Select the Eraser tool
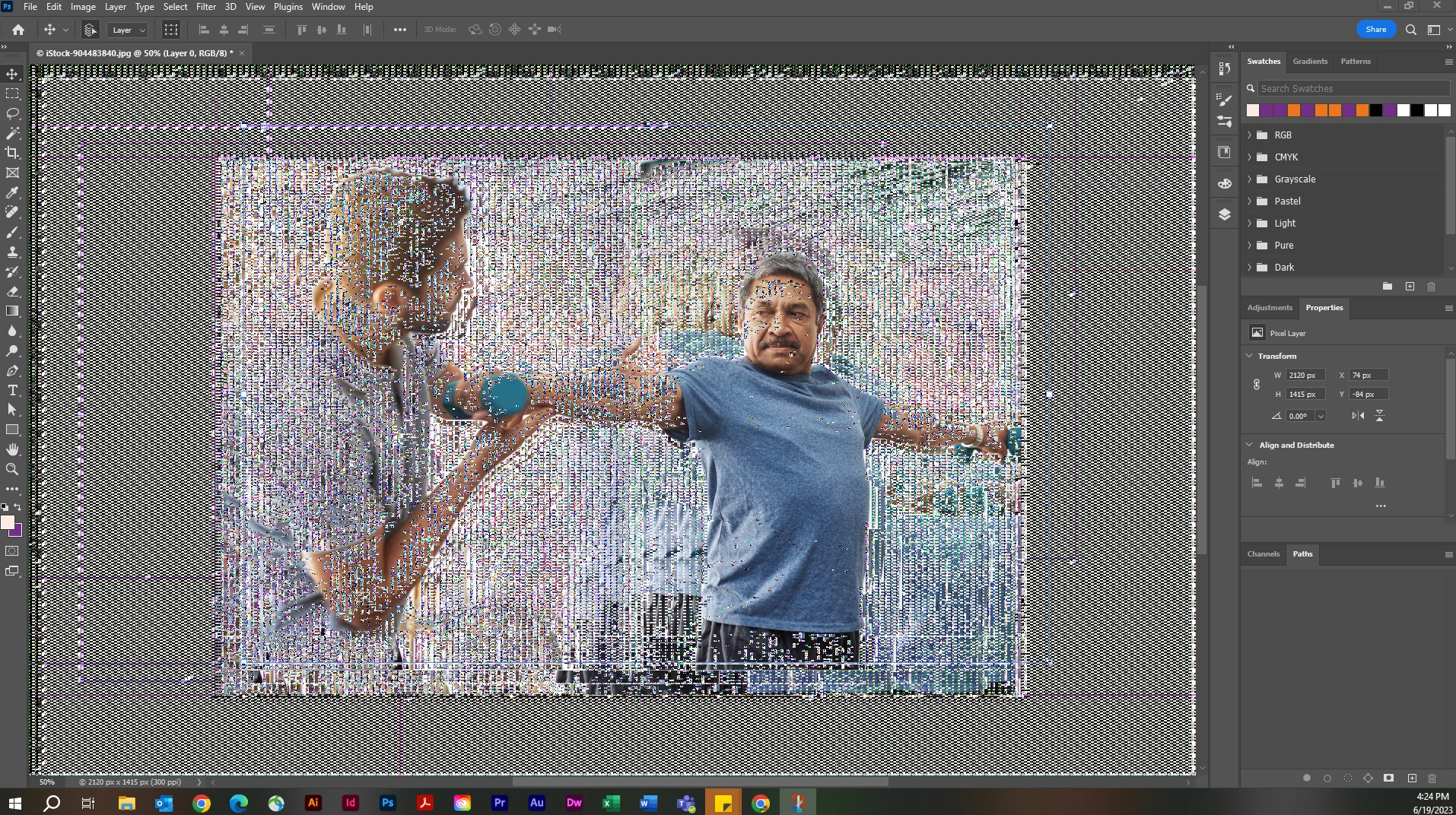This screenshot has height=815, width=1456. coord(12,291)
